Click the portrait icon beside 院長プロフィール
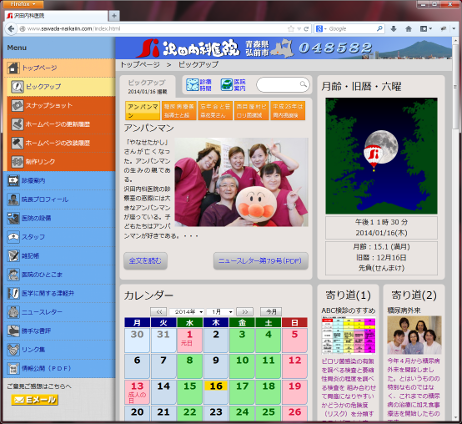Image resolution: width=462 pixels, height=424 pixels. point(13,199)
